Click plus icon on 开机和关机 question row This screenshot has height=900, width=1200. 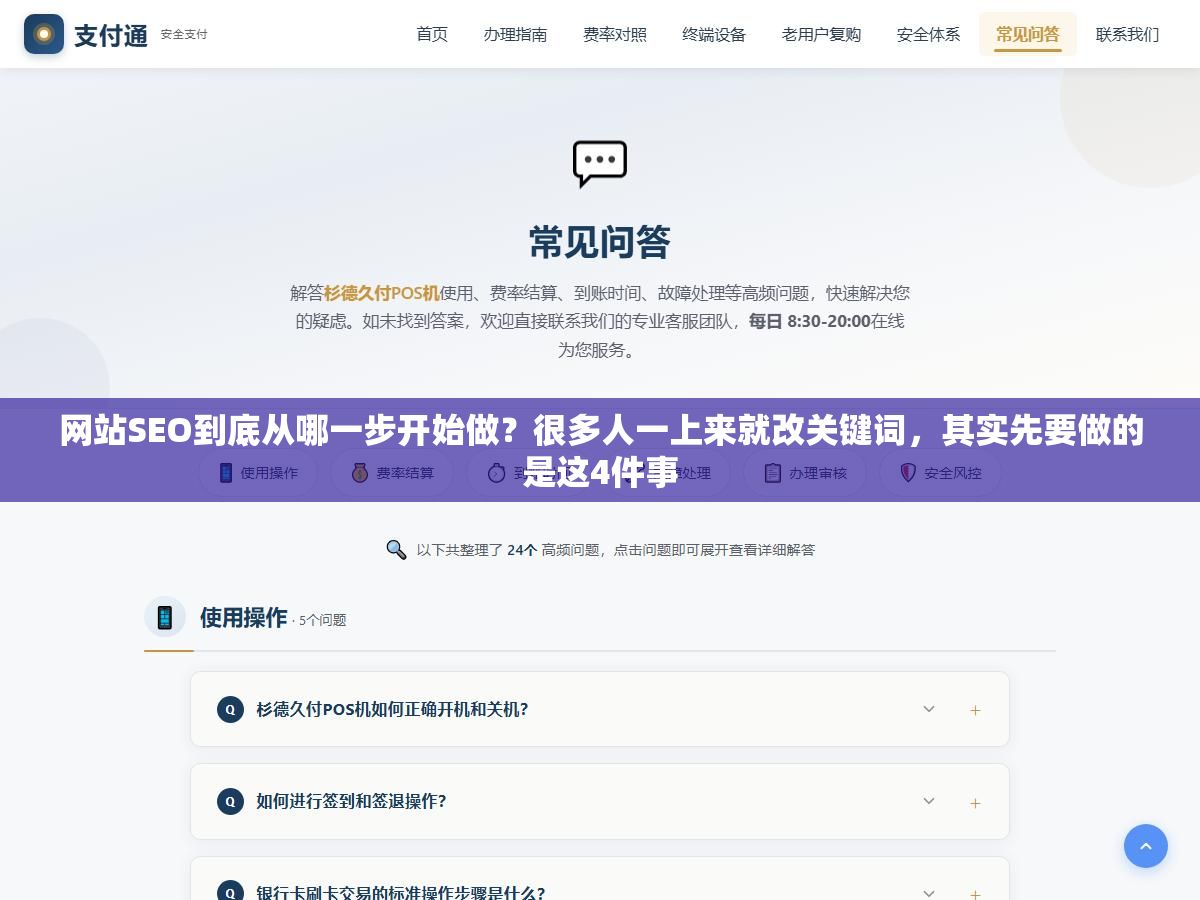click(975, 710)
